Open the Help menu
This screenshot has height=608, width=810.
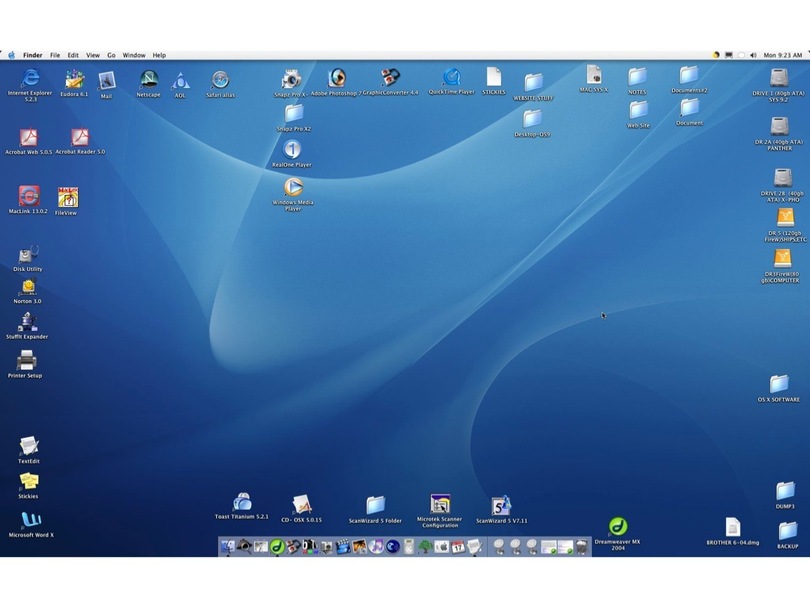click(x=159, y=55)
